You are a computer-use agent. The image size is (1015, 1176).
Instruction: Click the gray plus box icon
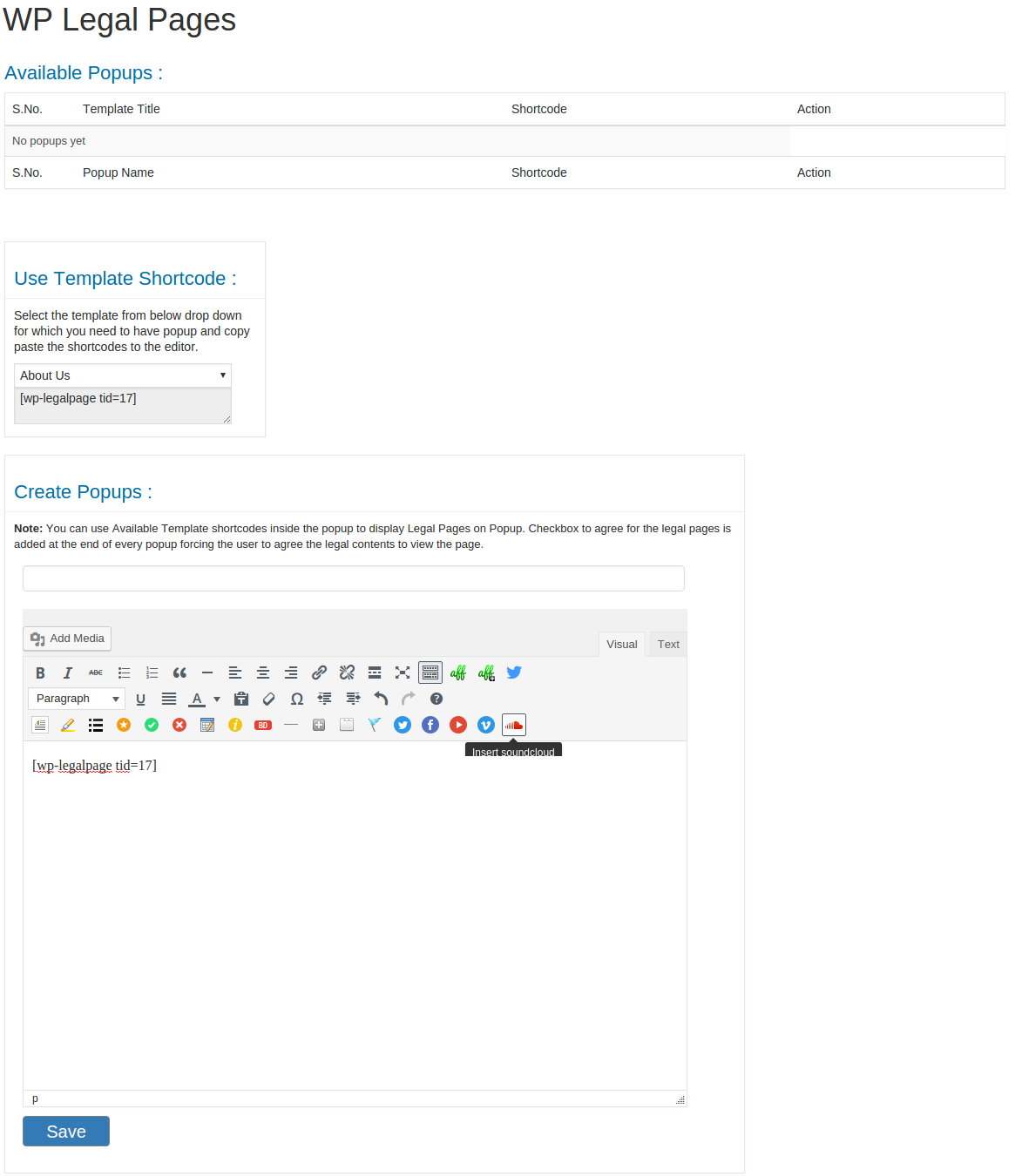pos(319,725)
